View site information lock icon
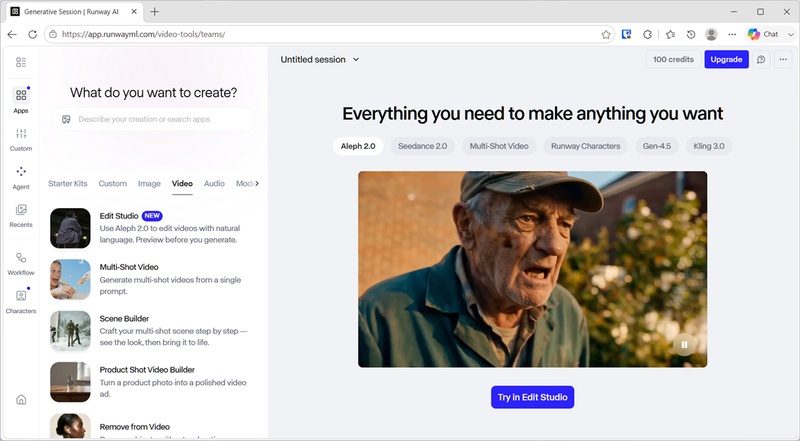 53,34
